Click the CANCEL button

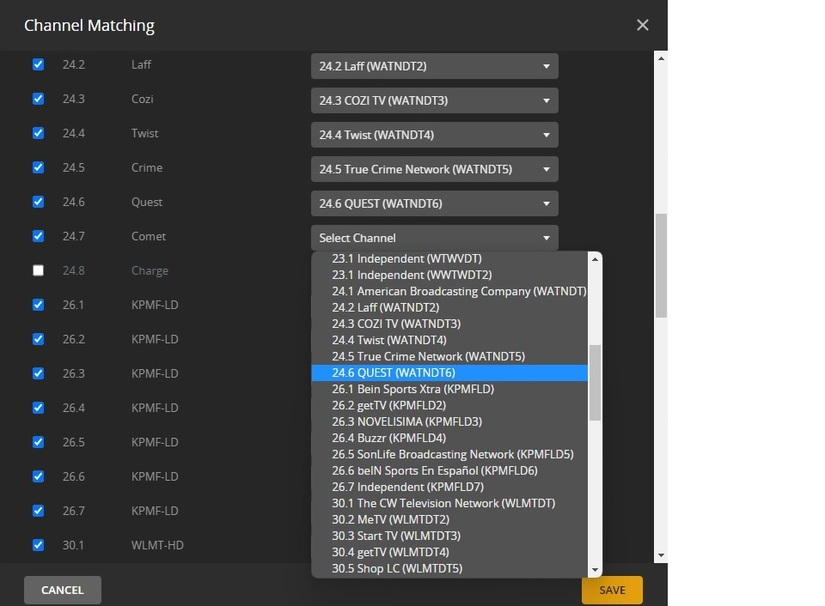click(62, 590)
